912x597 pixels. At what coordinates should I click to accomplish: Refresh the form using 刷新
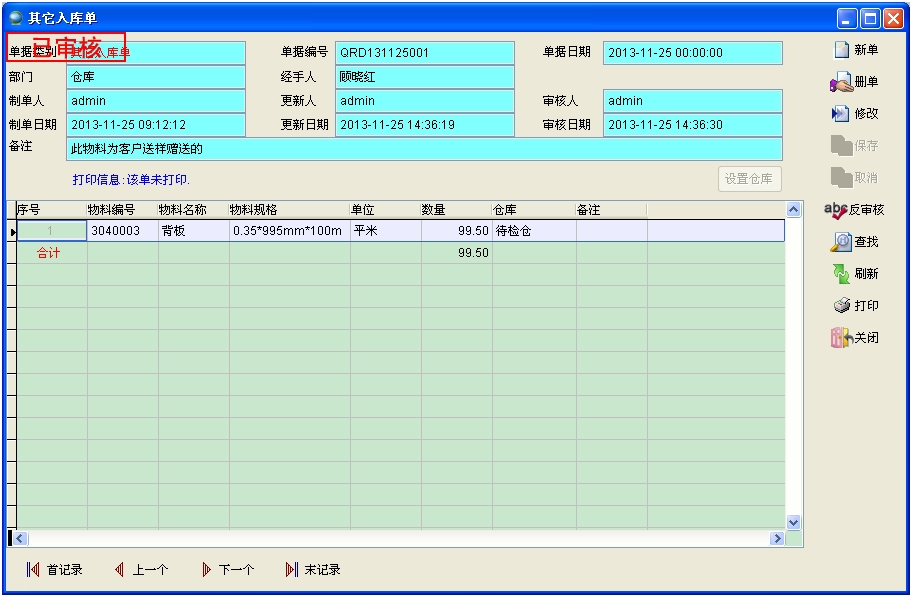click(842, 274)
